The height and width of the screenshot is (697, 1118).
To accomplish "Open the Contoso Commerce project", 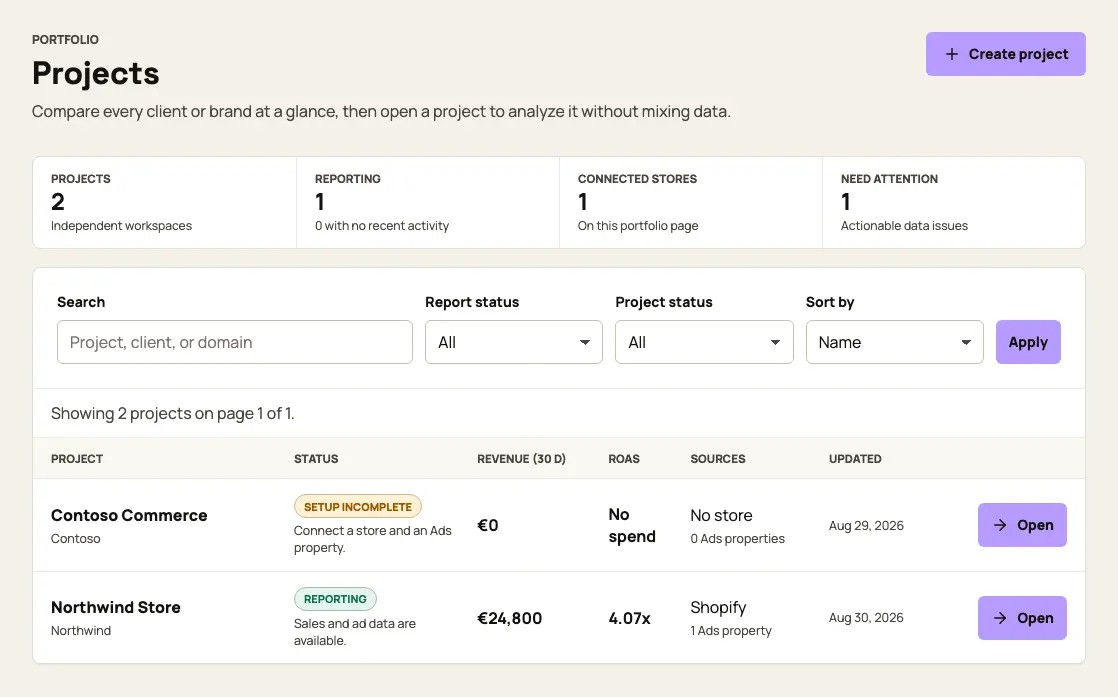I will tap(1022, 525).
